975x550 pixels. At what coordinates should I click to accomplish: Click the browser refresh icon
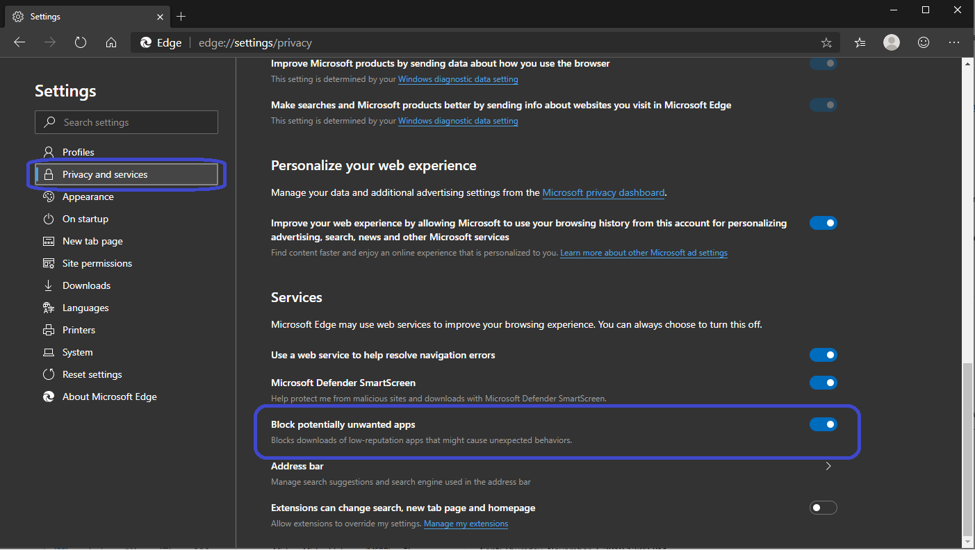[x=80, y=43]
